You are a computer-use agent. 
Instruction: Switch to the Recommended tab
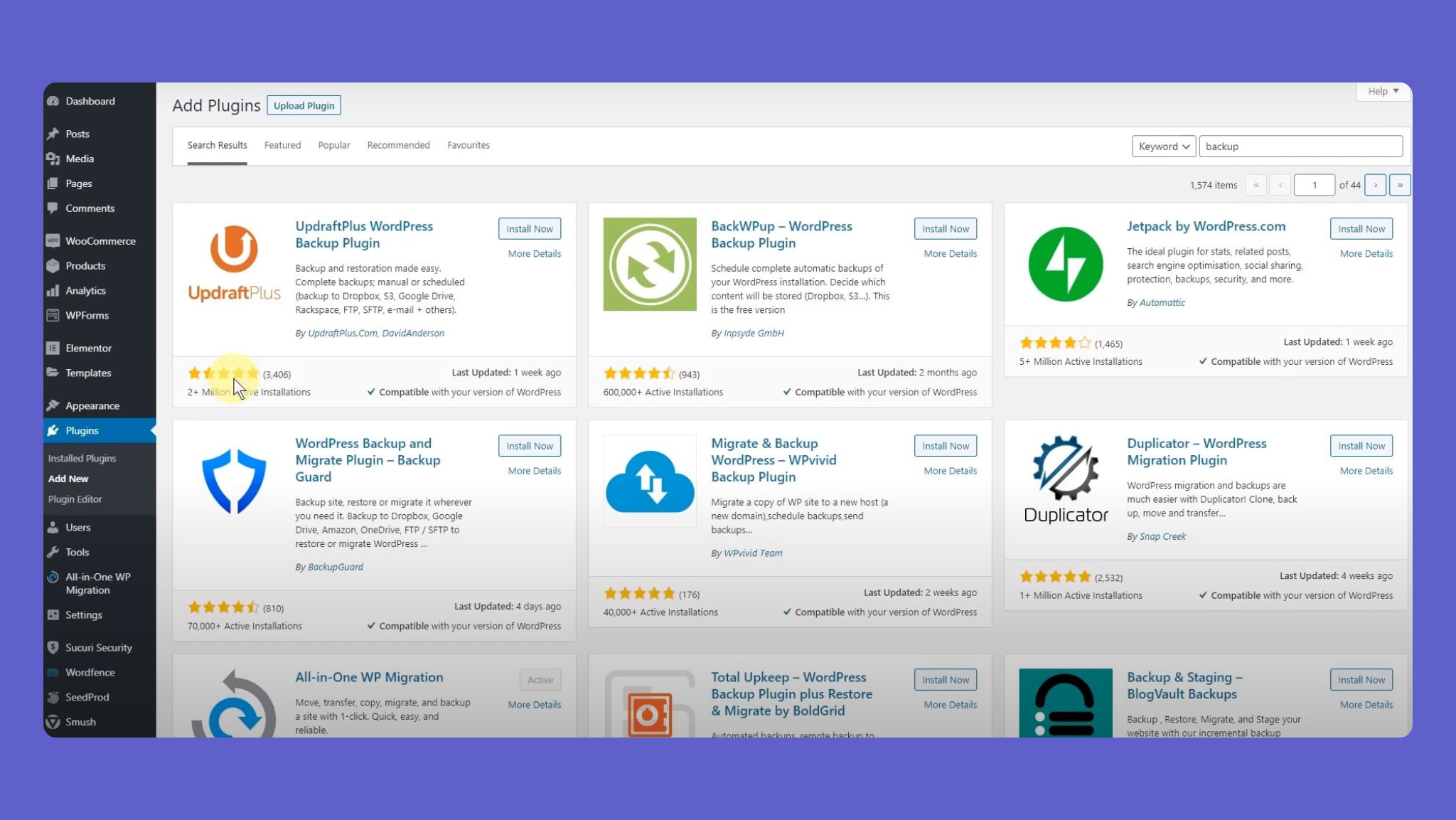tap(399, 145)
